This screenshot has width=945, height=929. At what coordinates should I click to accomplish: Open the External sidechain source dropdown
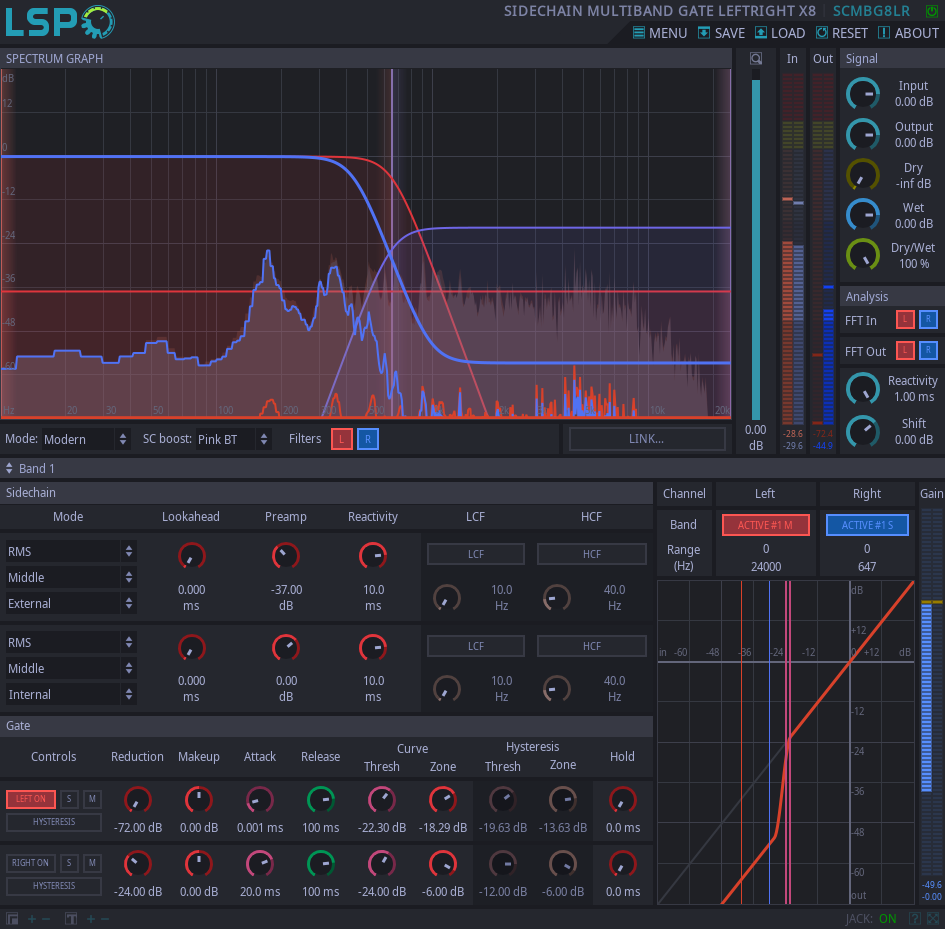(x=71, y=603)
